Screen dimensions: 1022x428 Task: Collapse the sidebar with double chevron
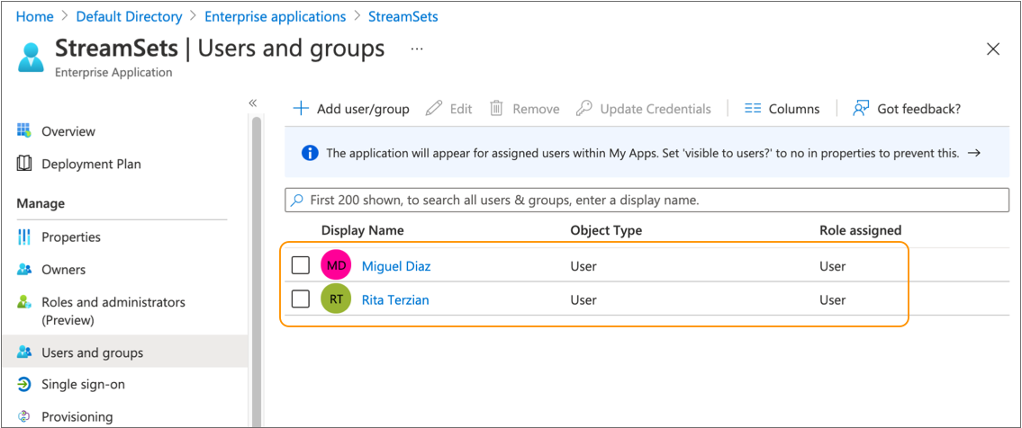(253, 103)
